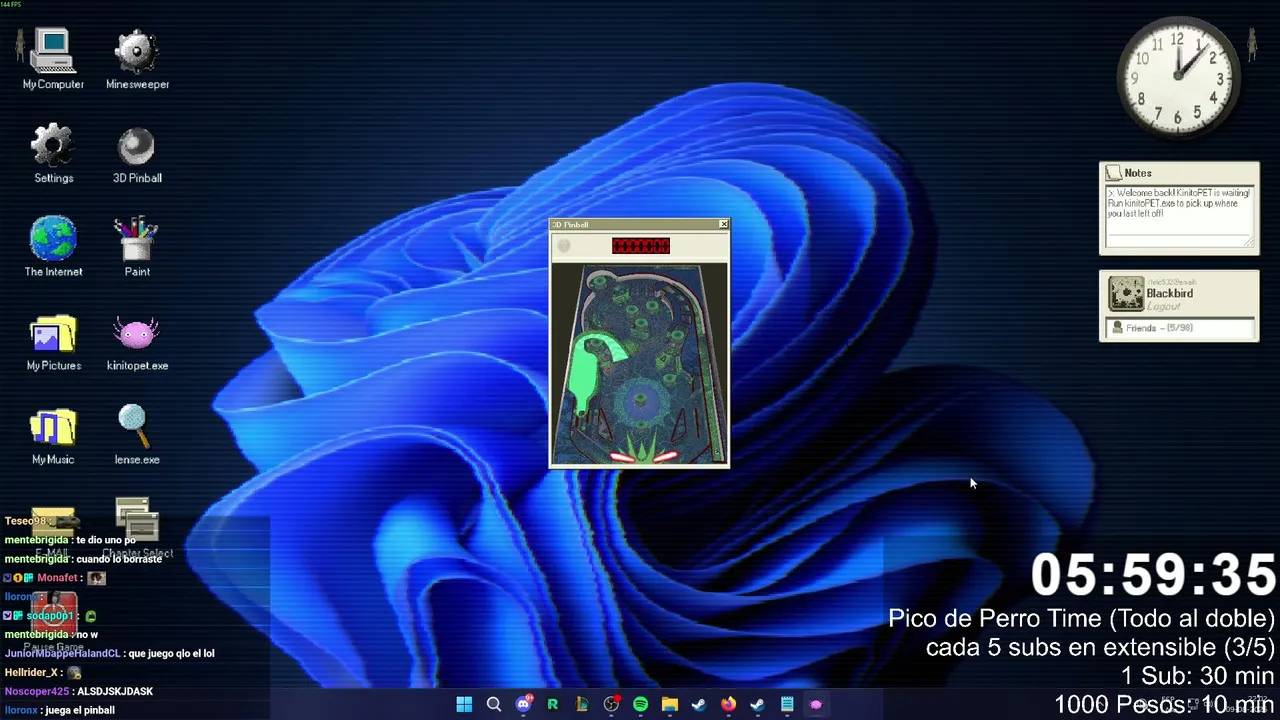Click the ball indicator beside the score
The image size is (1280, 720).
pos(564,246)
